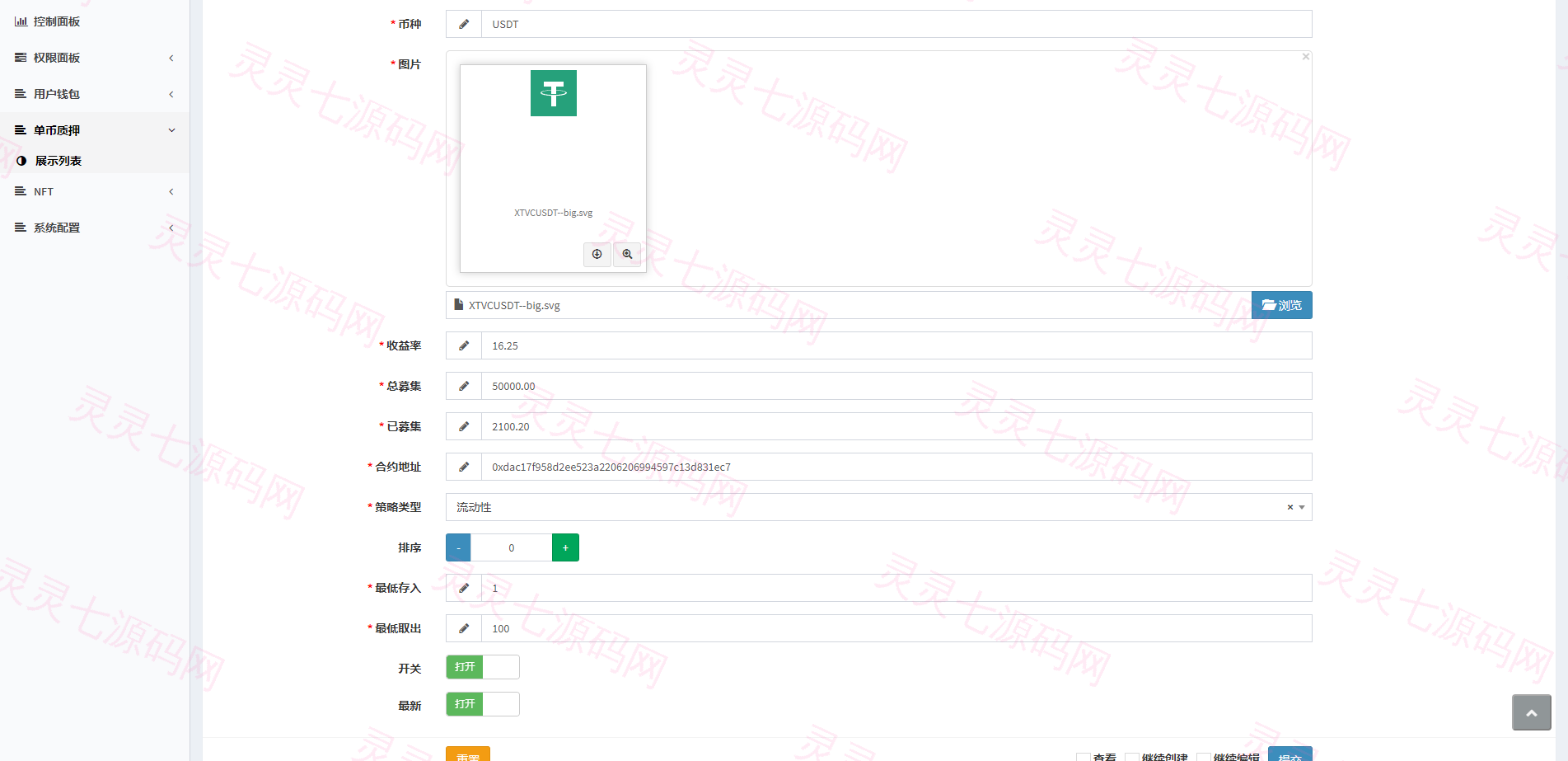Viewport: 1568px width, 761px height.
Task: Click the 合约地址 address text field
Action: [896, 467]
